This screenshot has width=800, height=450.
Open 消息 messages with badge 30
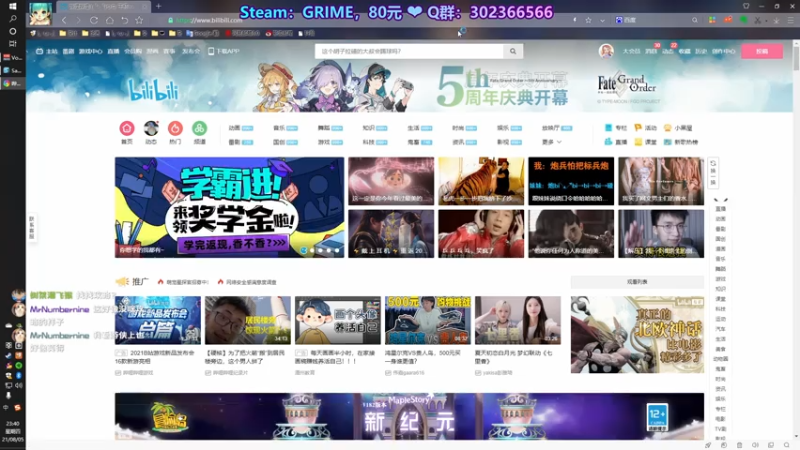[x=651, y=51]
